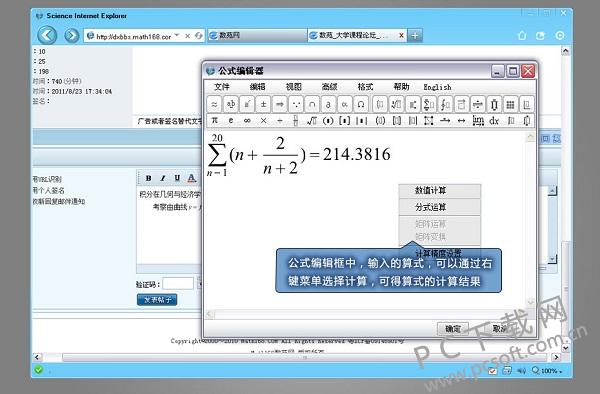Image resolution: width=600 pixels, height=394 pixels.
Task: Click the 发表帖子 submit button
Action: point(157,300)
